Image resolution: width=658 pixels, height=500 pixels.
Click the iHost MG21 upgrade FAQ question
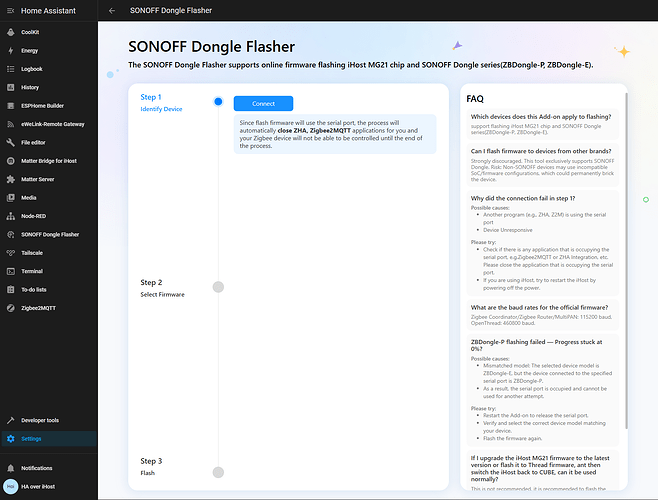(x=540, y=469)
